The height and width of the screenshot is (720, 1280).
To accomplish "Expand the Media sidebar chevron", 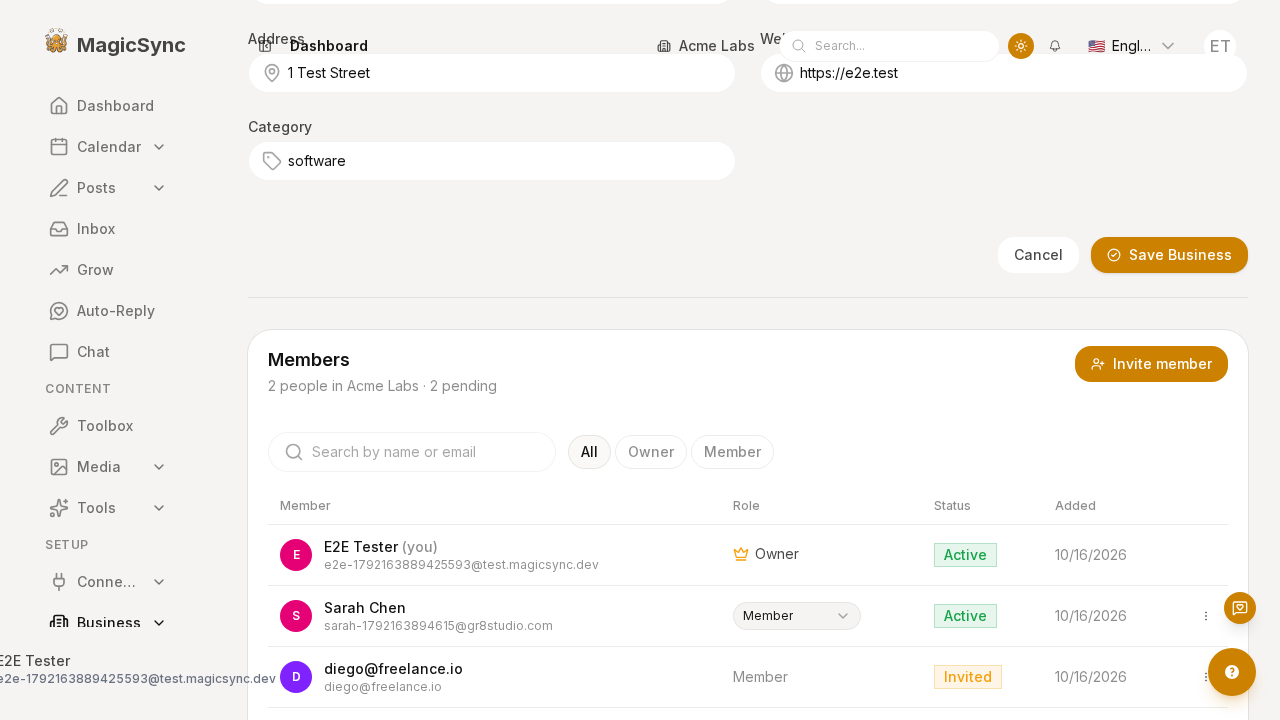I will (x=159, y=467).
